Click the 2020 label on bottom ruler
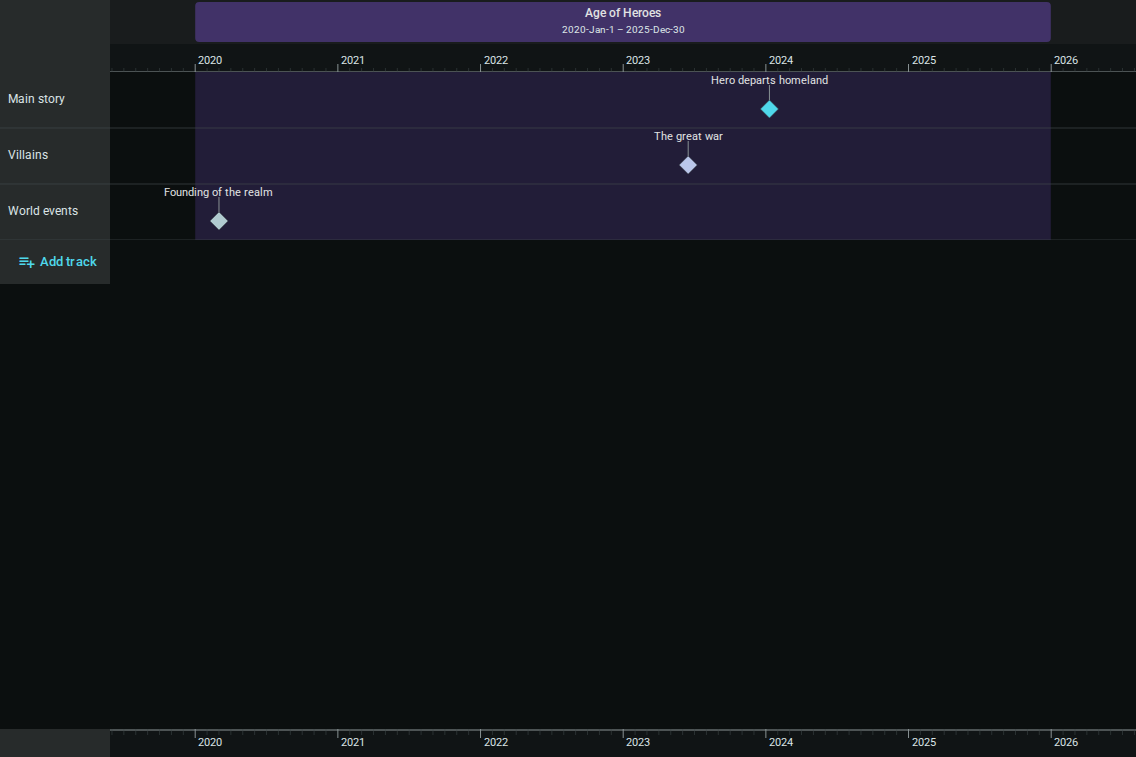This screenshot has height=757, width=1136. click(x=210, y=742)
